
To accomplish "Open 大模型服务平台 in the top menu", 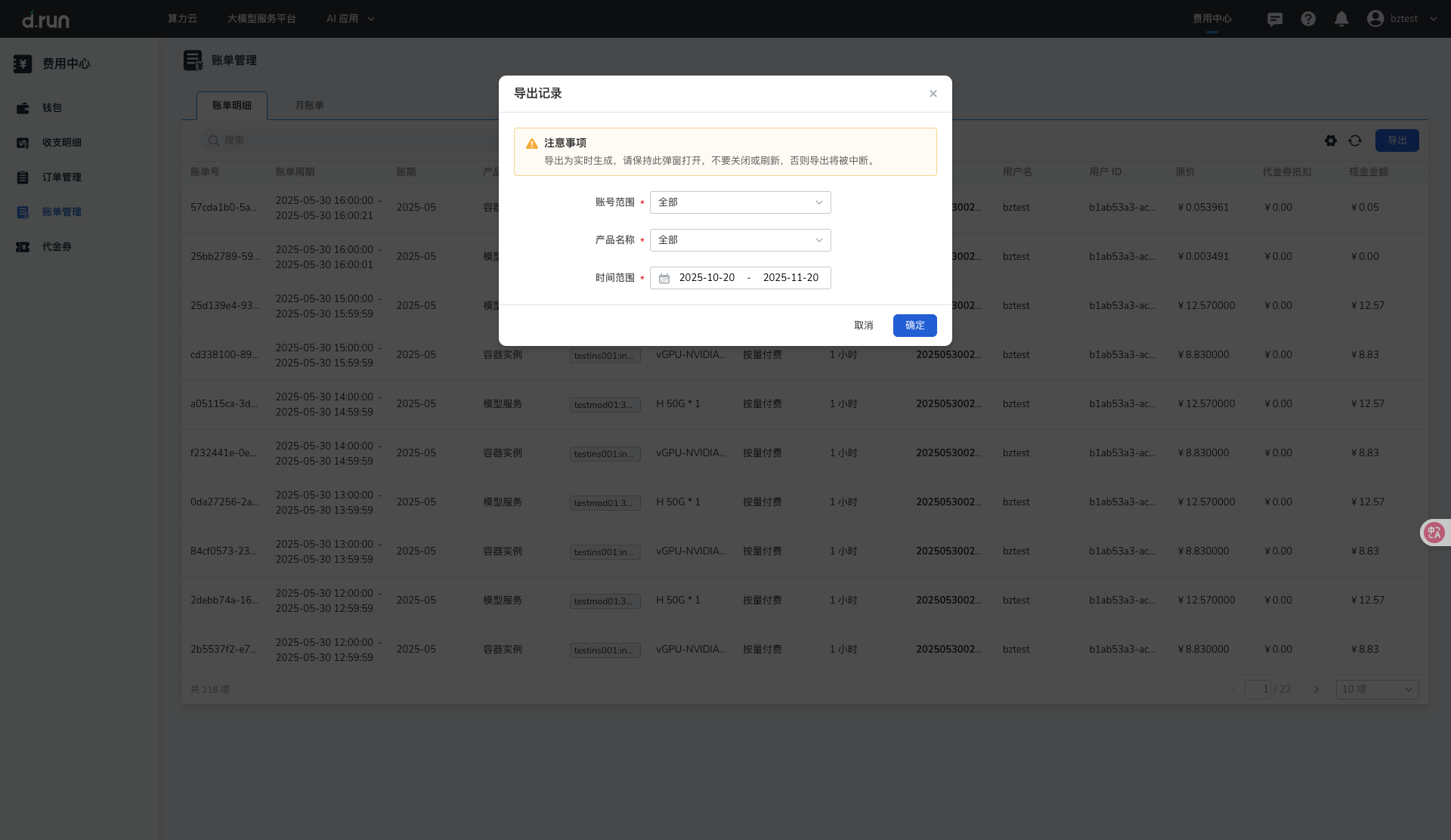I will point(261,19).
